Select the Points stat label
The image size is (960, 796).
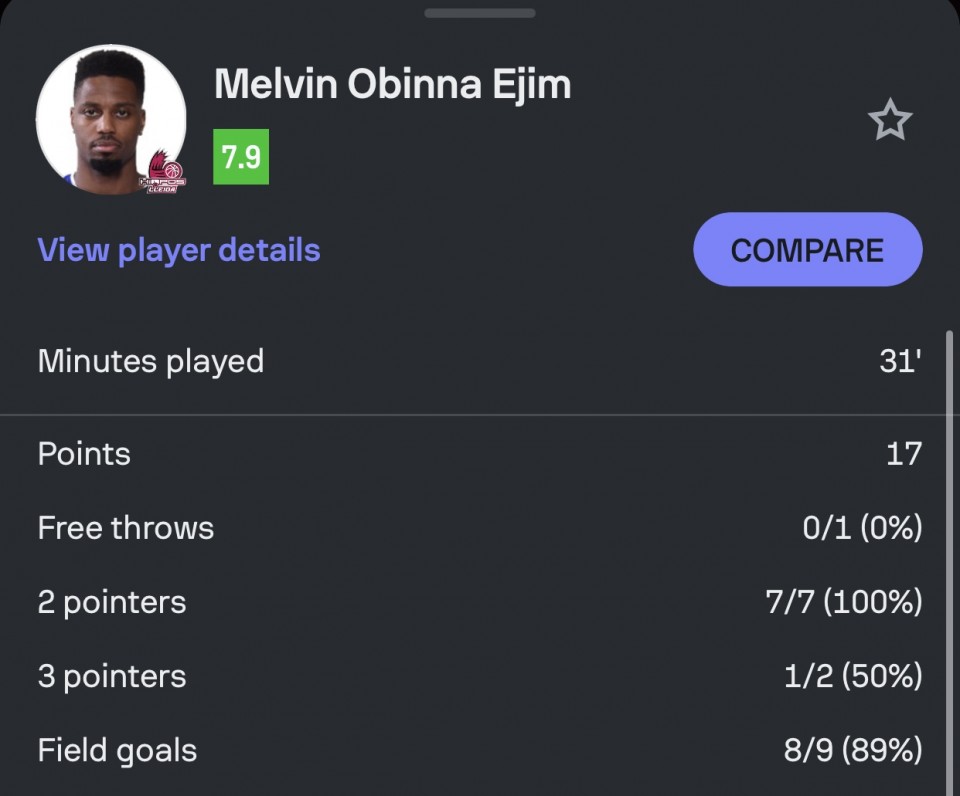click(84, 454)
